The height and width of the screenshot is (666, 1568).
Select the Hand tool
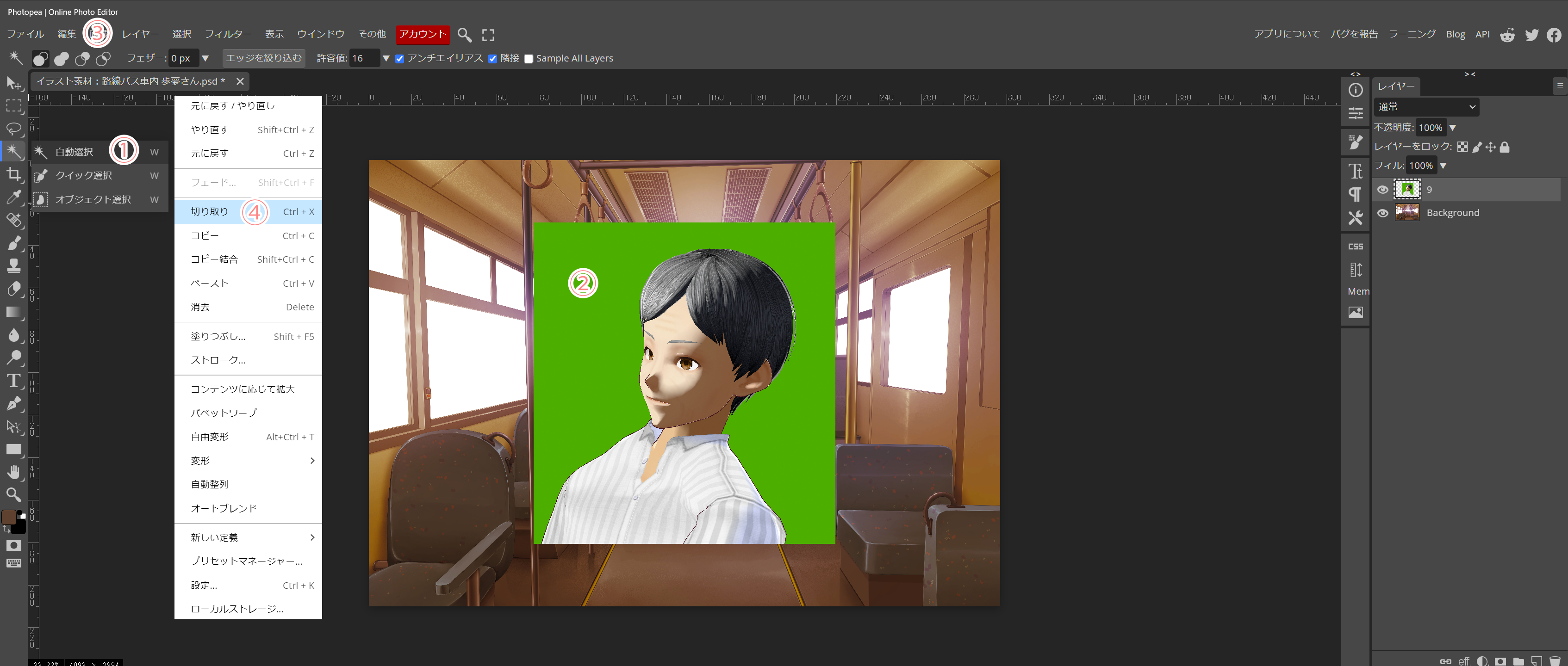[13, 472]
